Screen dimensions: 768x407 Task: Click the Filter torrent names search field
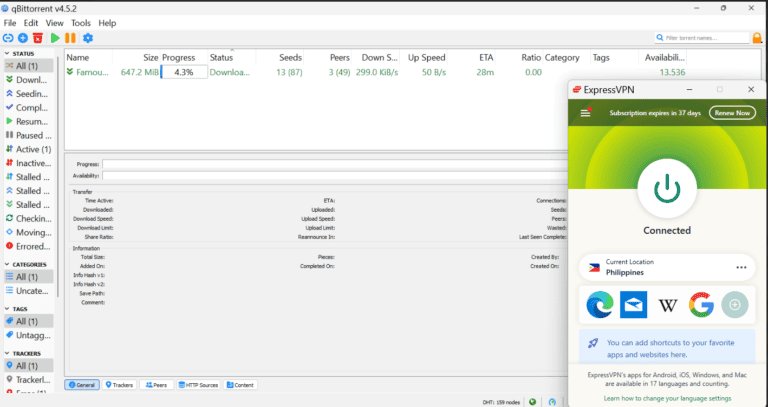(705, 38)
